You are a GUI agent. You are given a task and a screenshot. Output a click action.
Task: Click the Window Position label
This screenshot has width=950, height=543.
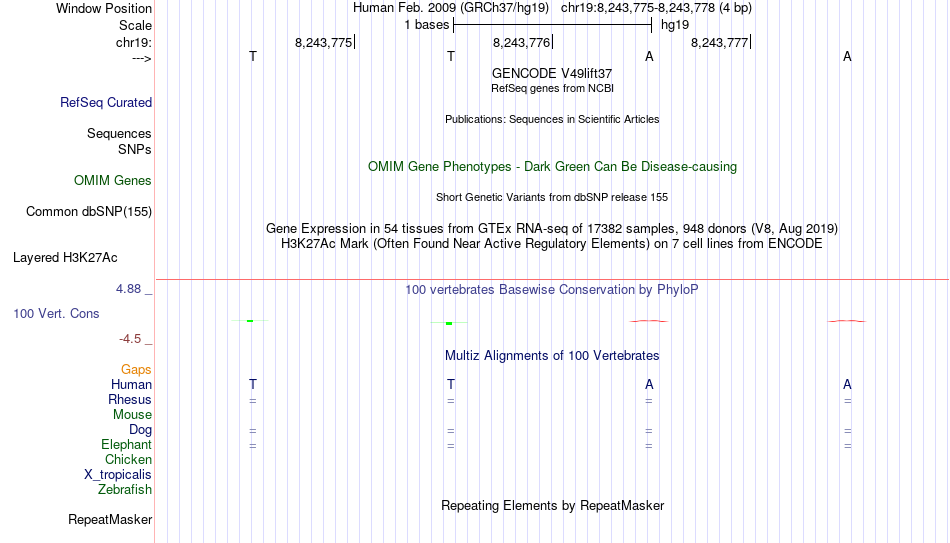click(104, 8)
